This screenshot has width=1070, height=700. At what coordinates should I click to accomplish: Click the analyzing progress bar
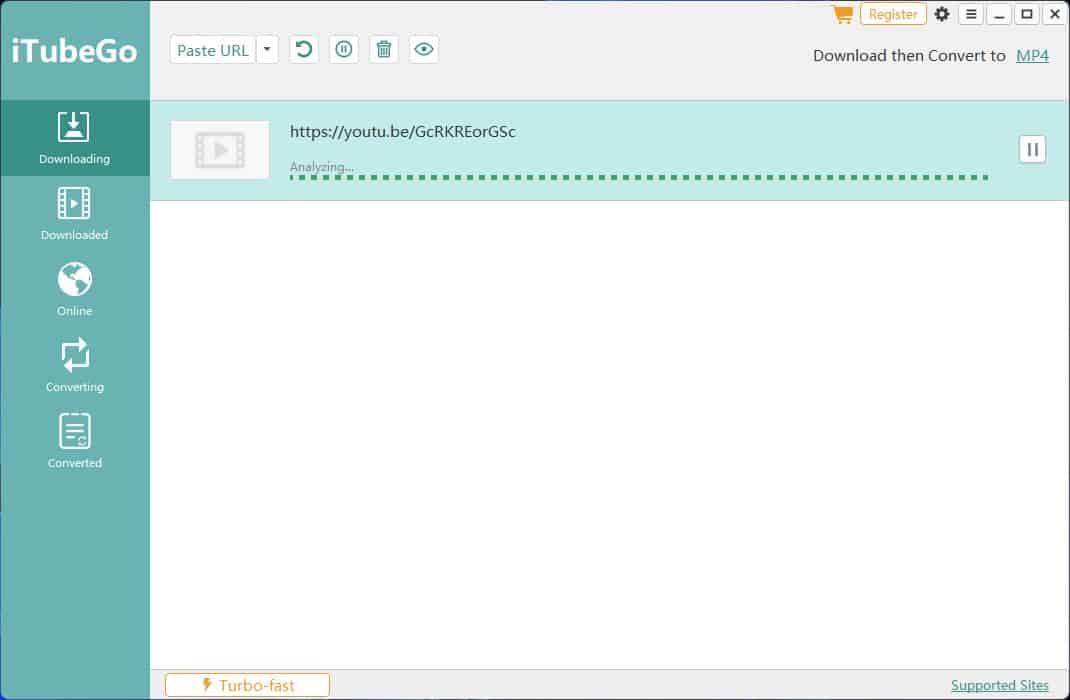(639, 177)
